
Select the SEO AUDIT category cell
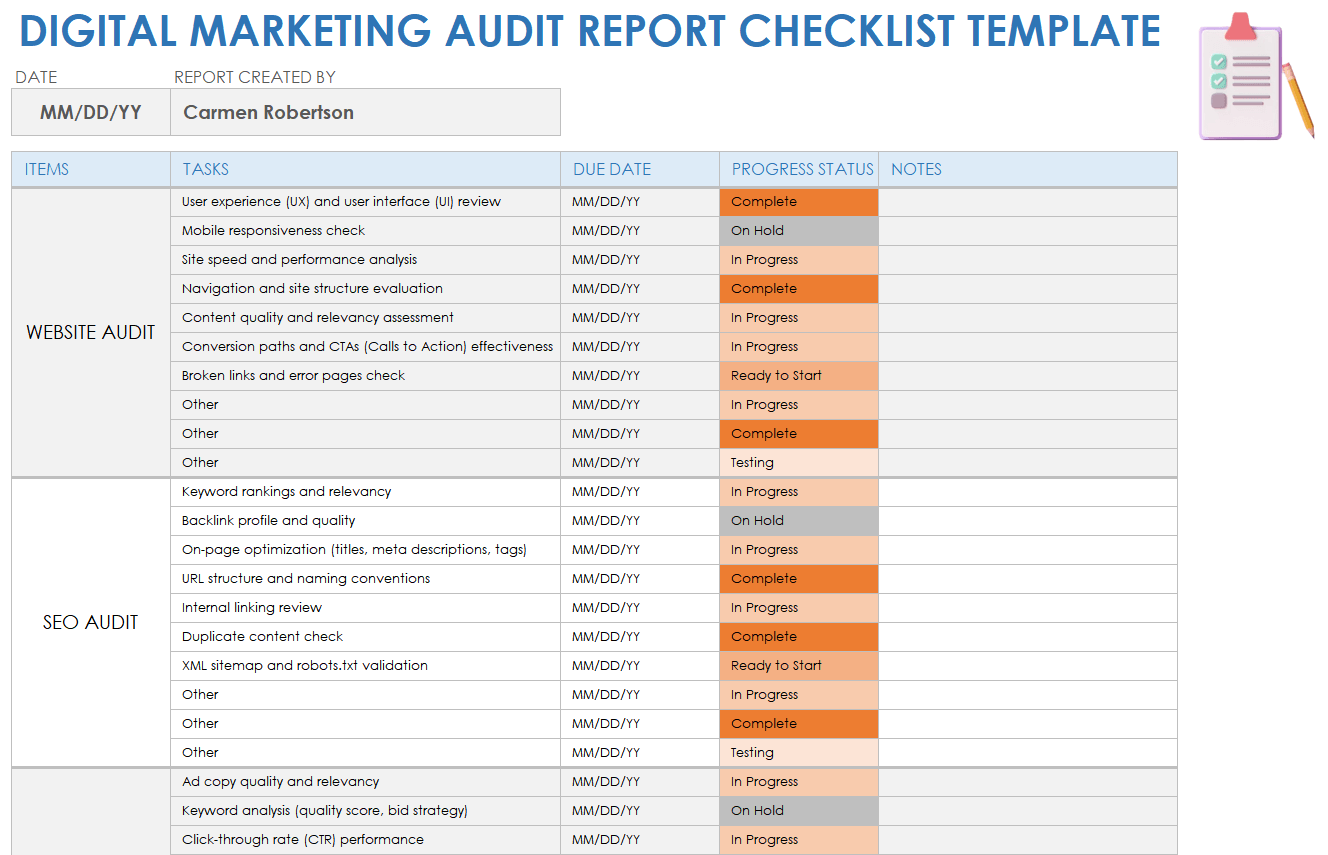point(91,622)
